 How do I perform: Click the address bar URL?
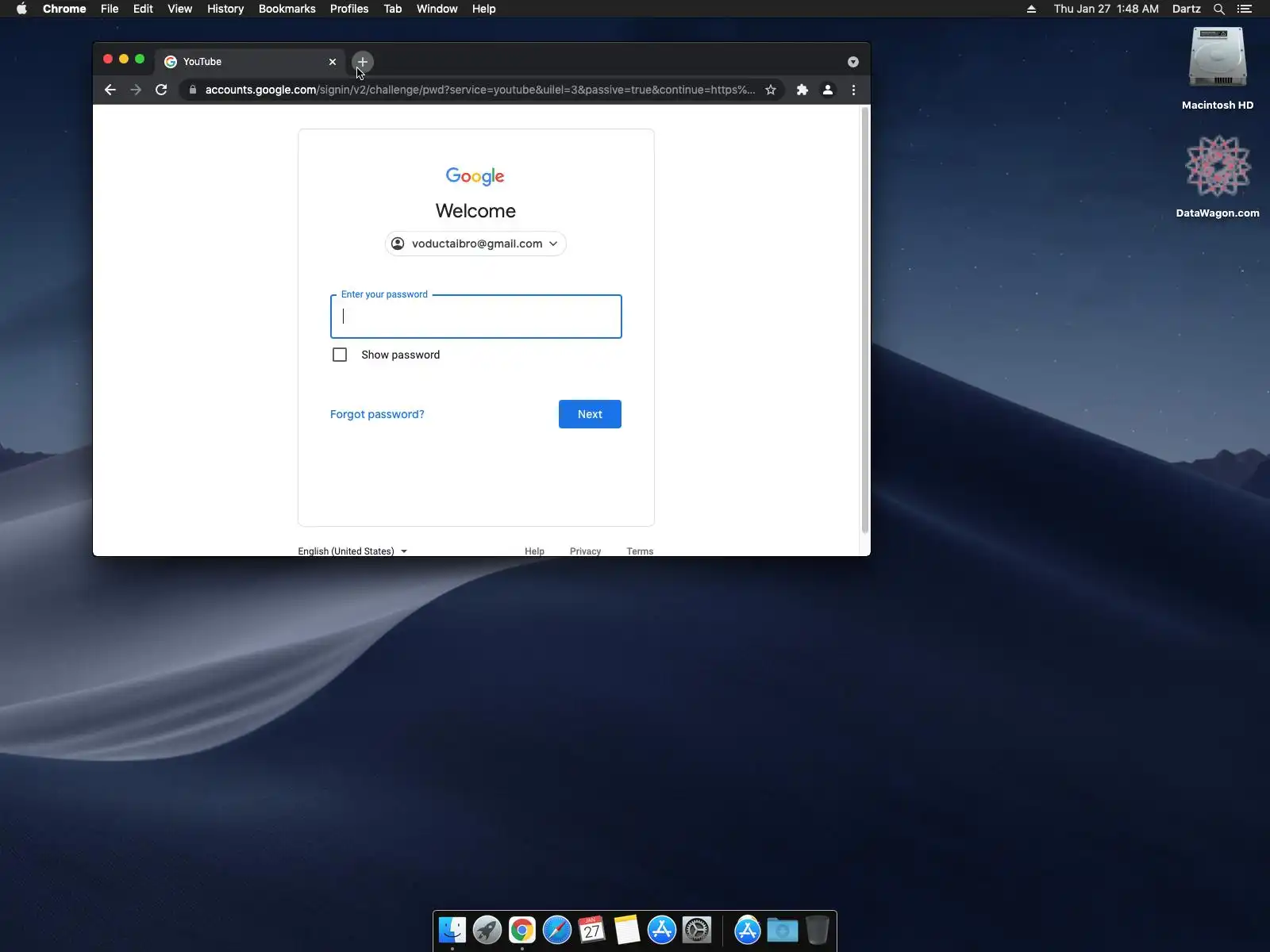click(x=480, y=90)
